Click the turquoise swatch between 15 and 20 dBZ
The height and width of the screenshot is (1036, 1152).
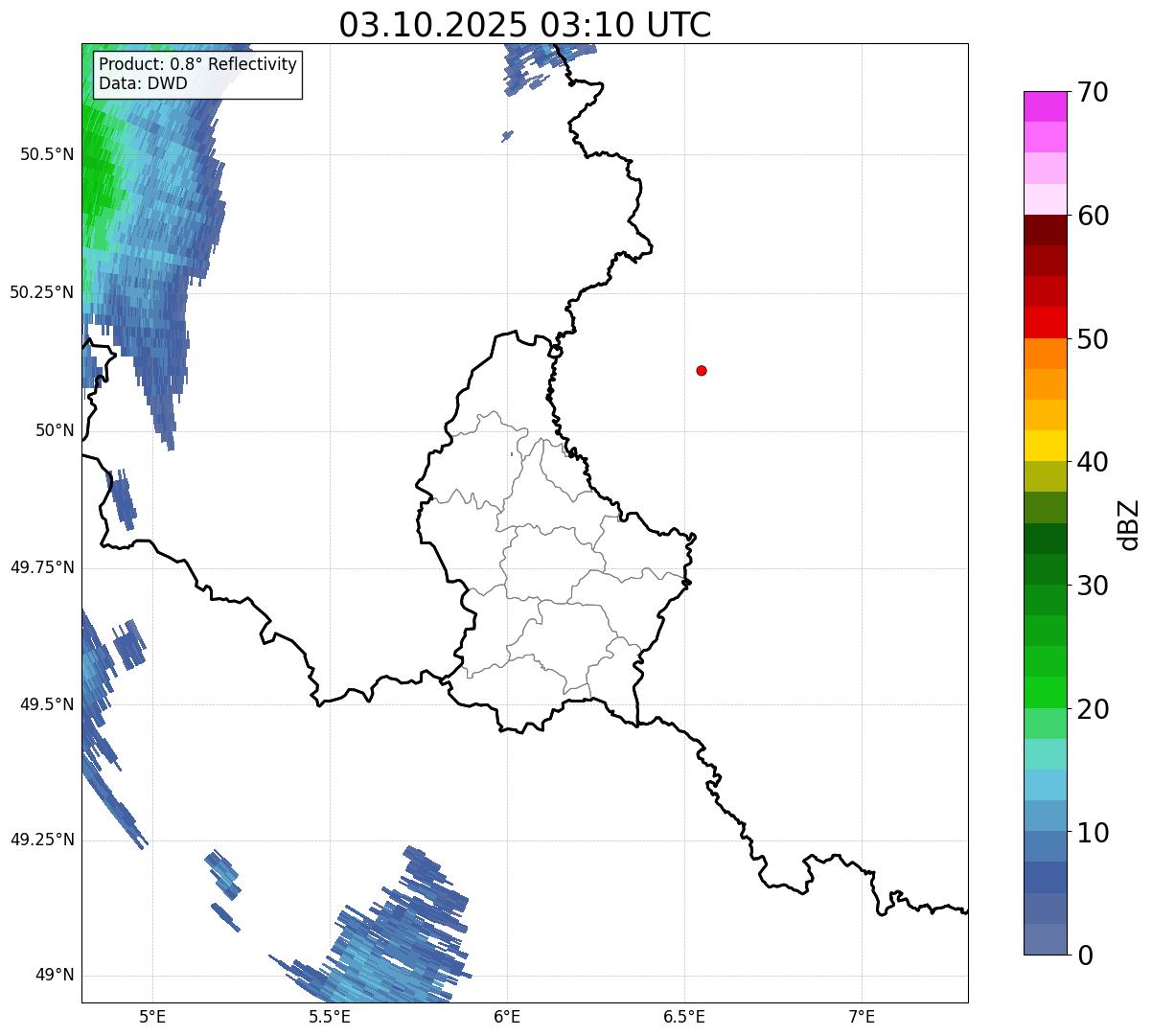1046,754
